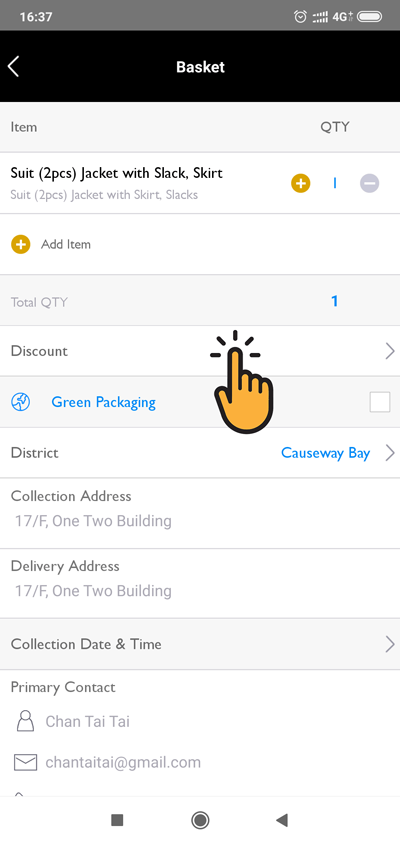The width and height of the screenshot is (400, 844).
Task: Tap the person icon beside Chan Tai Tai
Action: pyautogui.click(x=25, y=721)
